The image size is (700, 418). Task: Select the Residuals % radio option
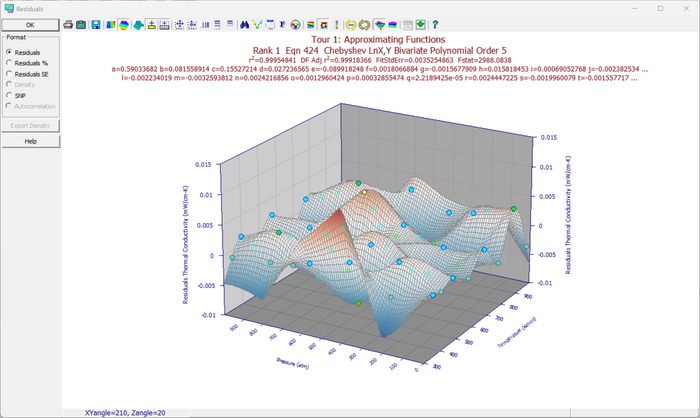pyautogui.click(x=27, y=63)
